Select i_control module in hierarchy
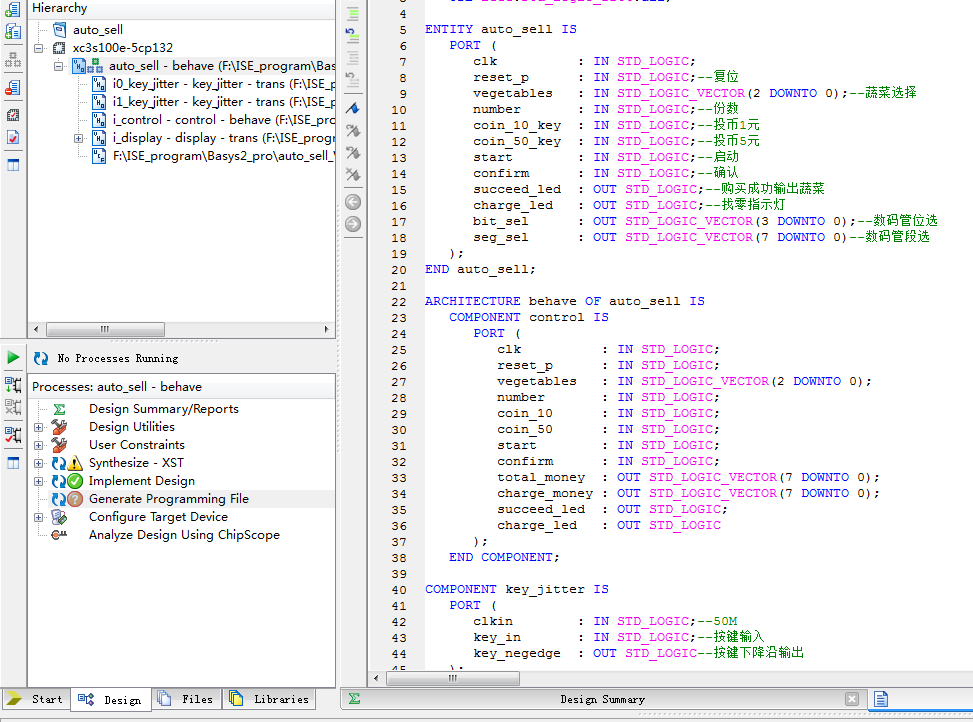 coord(137,120)
